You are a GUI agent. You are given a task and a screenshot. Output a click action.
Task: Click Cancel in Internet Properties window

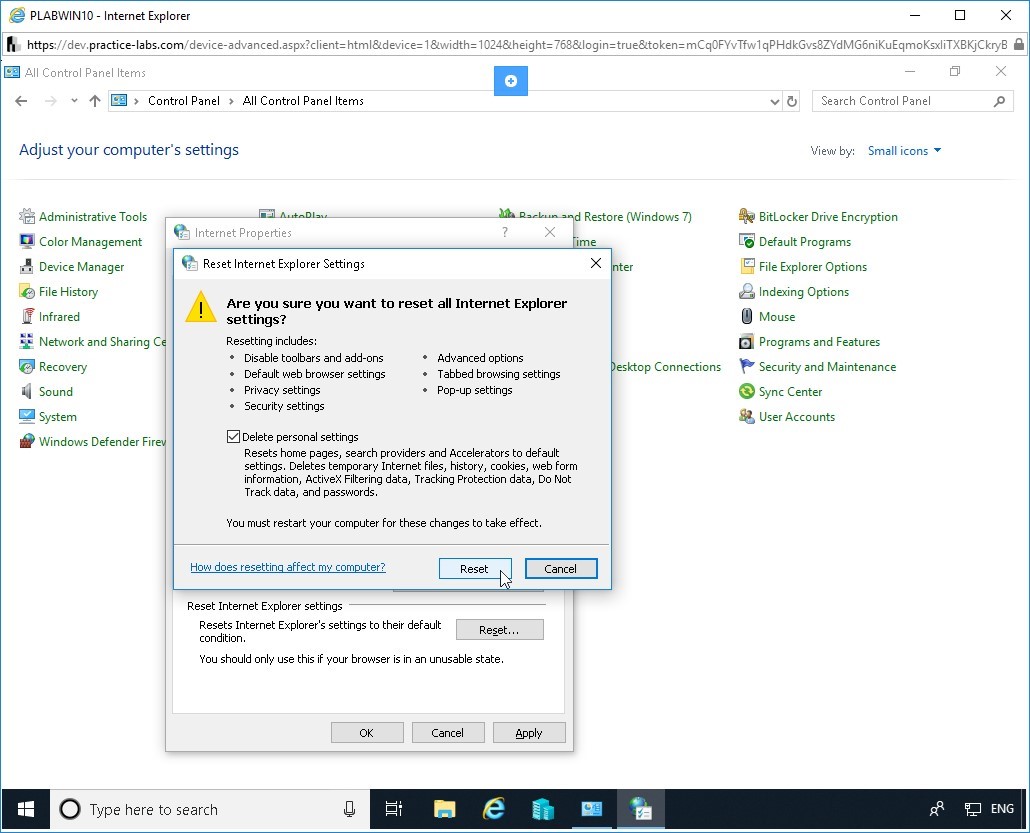[447, 732]
